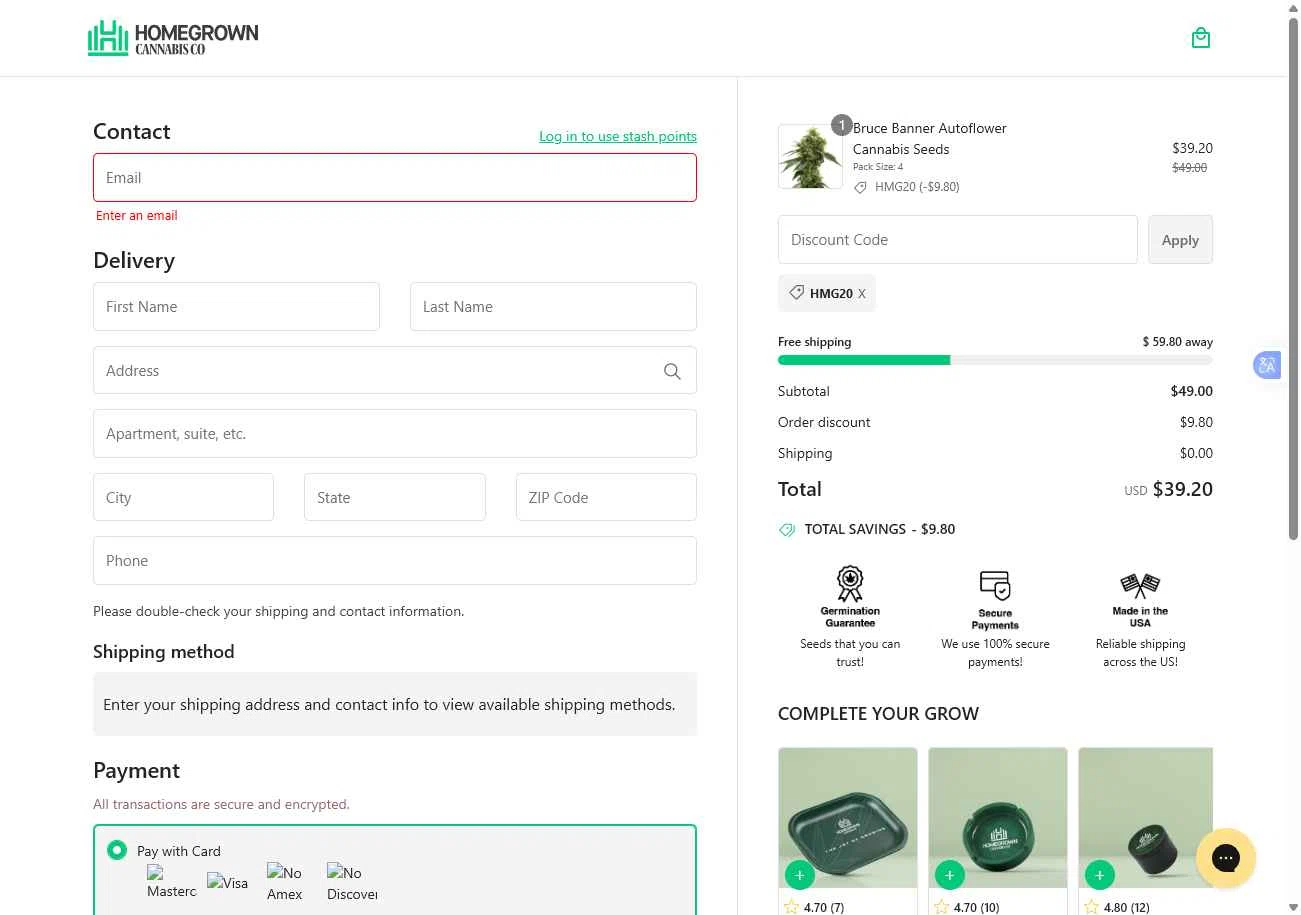The height and width of the screenshot is (915, 1301).
Task: Click the 'HMG20 (-$9.80)' line item text
Action: 917,187
